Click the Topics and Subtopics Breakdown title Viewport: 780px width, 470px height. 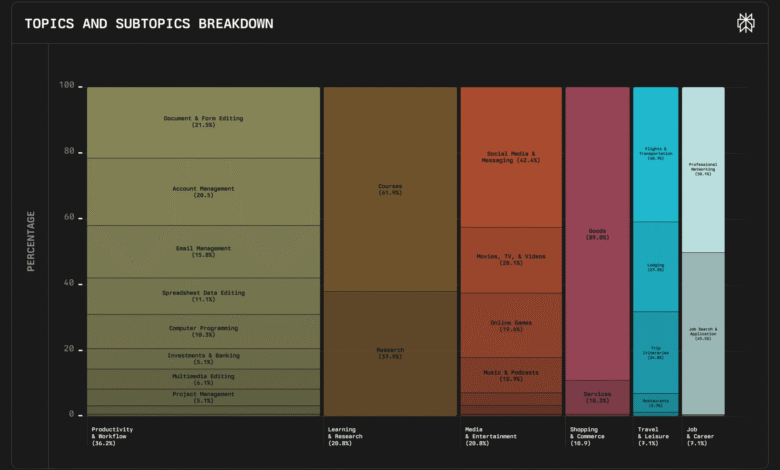tap(148, 23)
